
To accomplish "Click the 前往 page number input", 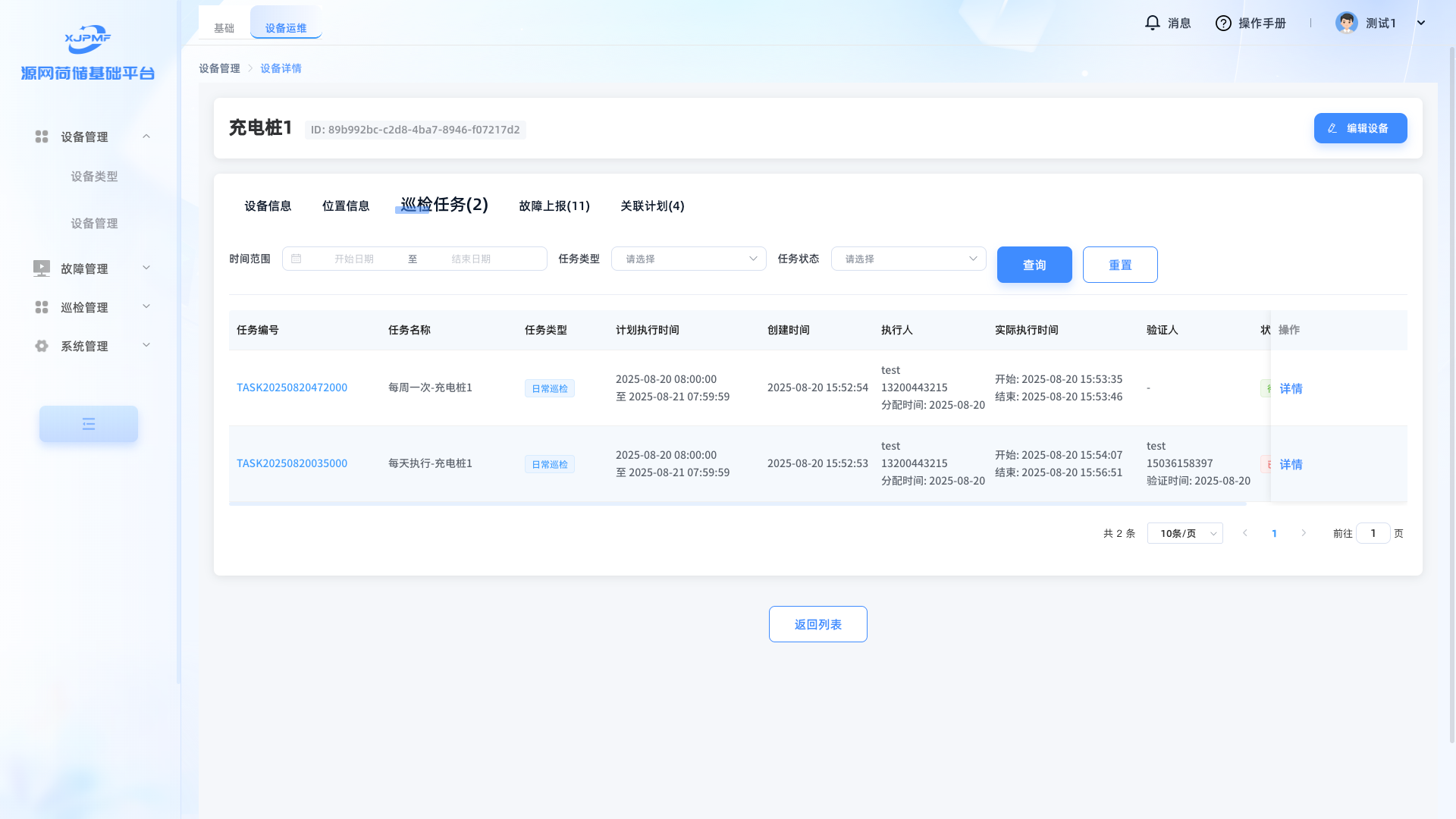I will click(1373, 533).
